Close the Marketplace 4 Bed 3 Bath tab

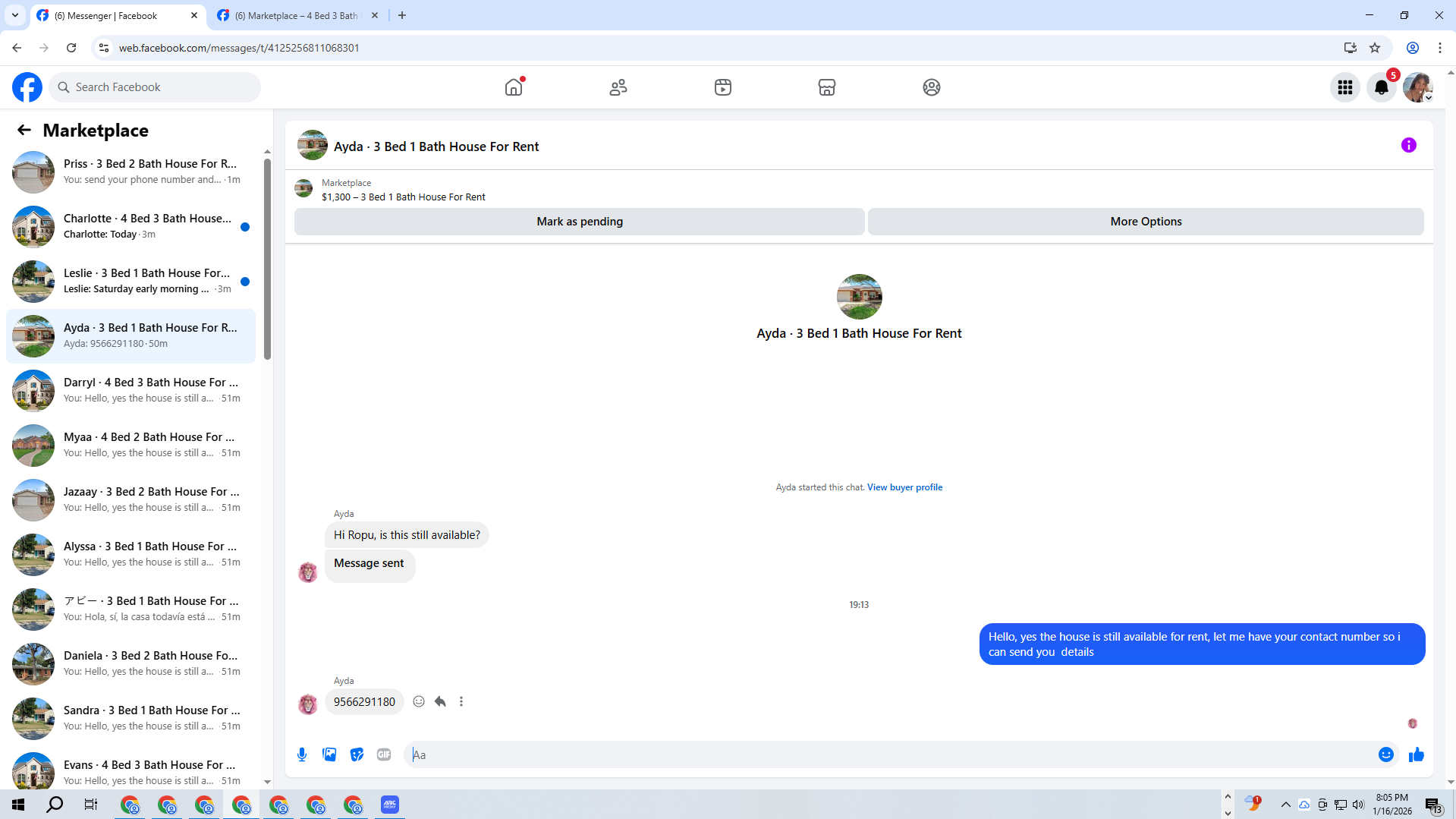[x=375, y=15]
